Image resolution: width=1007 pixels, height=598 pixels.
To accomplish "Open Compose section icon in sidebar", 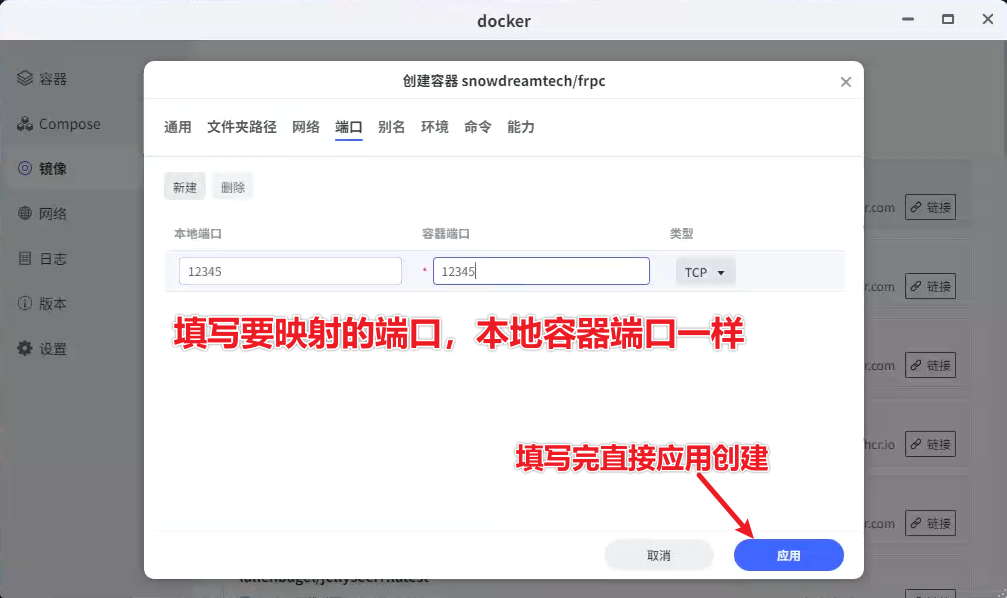I will pos(25,124).
